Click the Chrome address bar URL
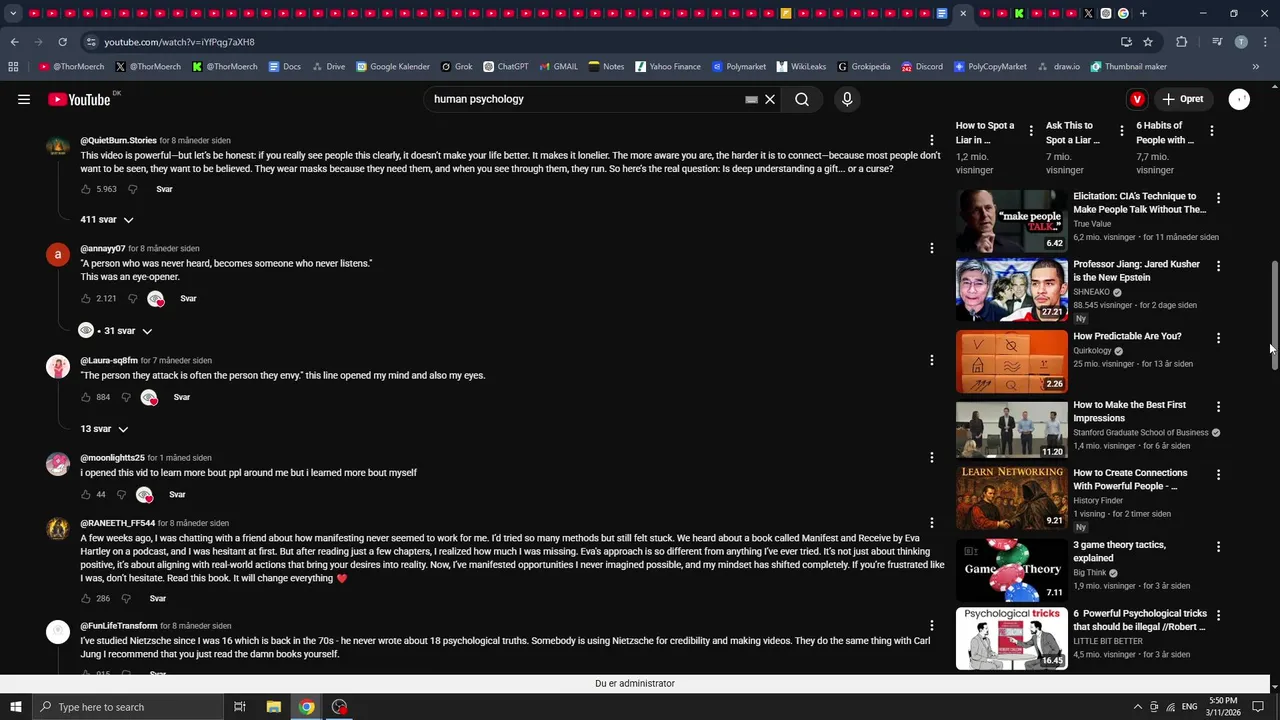1280x720 pixels. click(179, 42)
